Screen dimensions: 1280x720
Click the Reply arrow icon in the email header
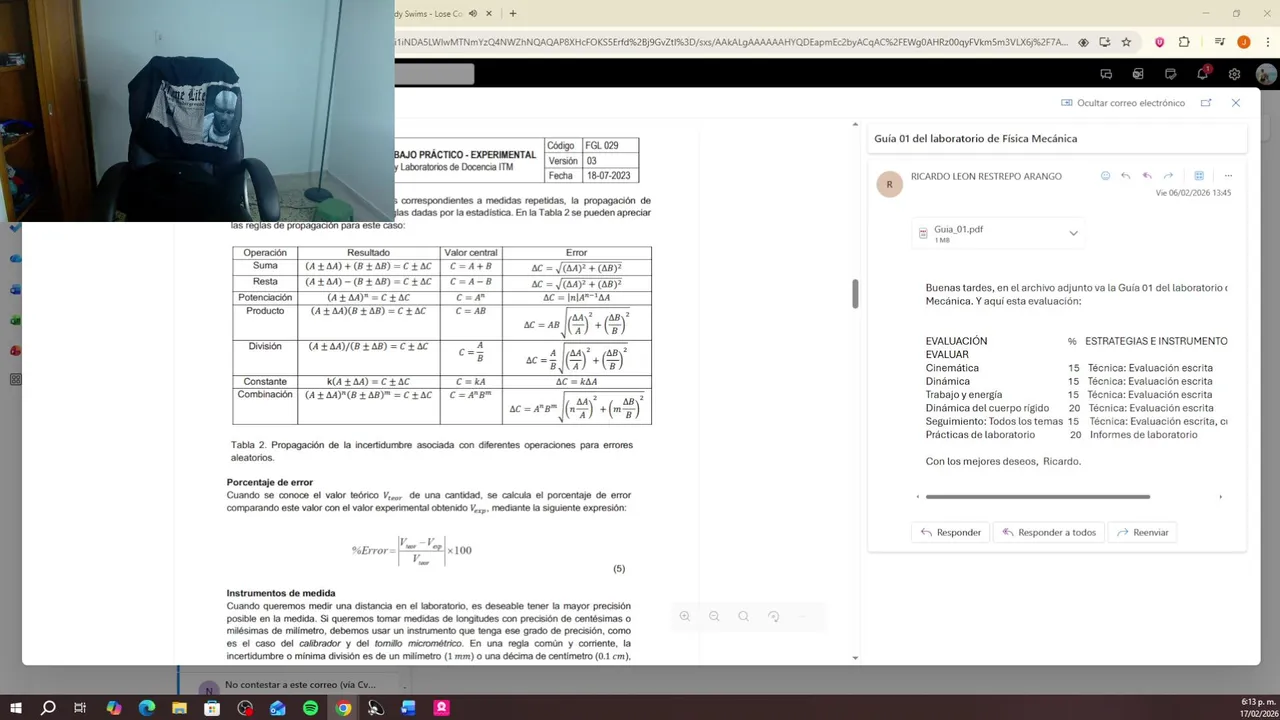coord(1126,176)
